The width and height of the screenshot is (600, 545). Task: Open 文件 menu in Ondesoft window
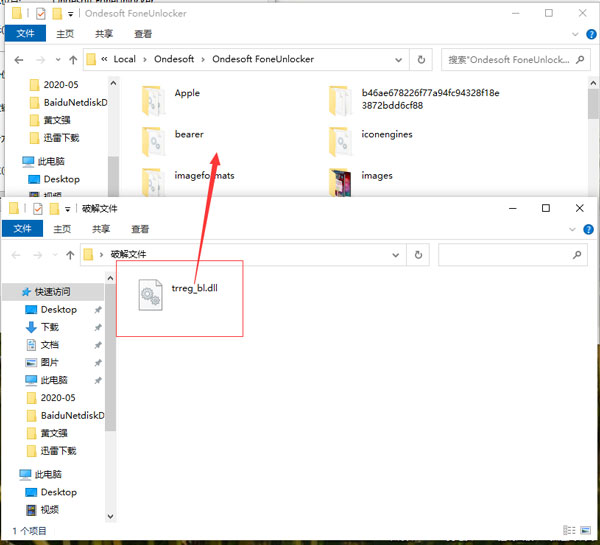tap(25, 34)
